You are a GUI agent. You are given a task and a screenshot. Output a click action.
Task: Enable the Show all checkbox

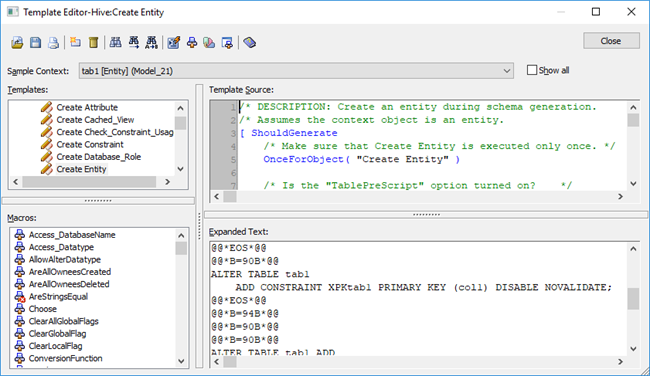point(532,70)
